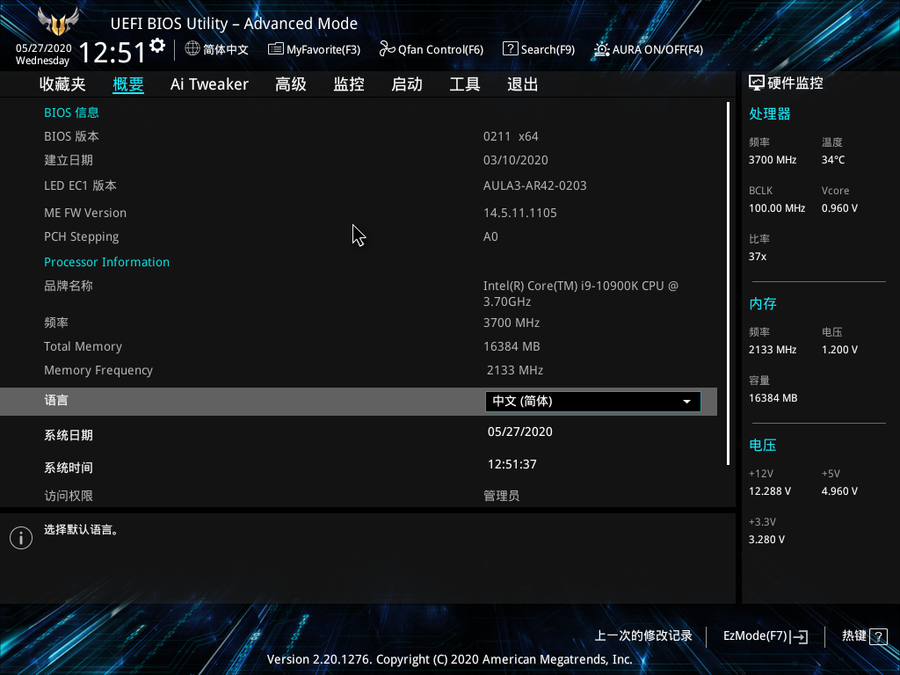Click the info icon in the help area

(x=21, y=538)
